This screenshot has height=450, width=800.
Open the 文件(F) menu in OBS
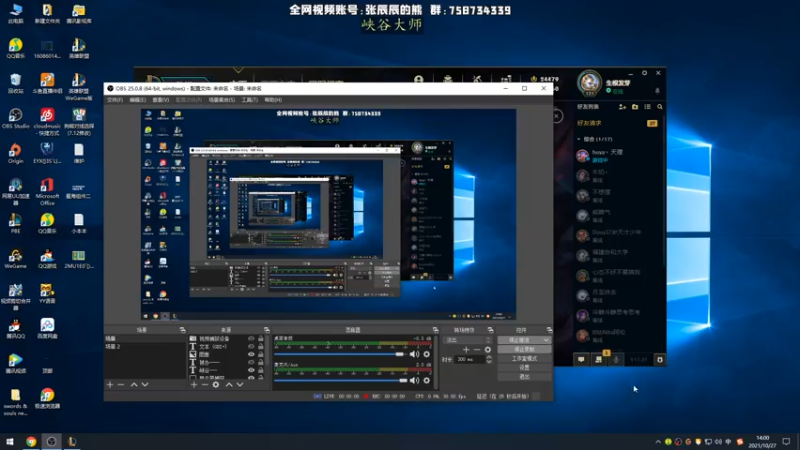(115, 100)
